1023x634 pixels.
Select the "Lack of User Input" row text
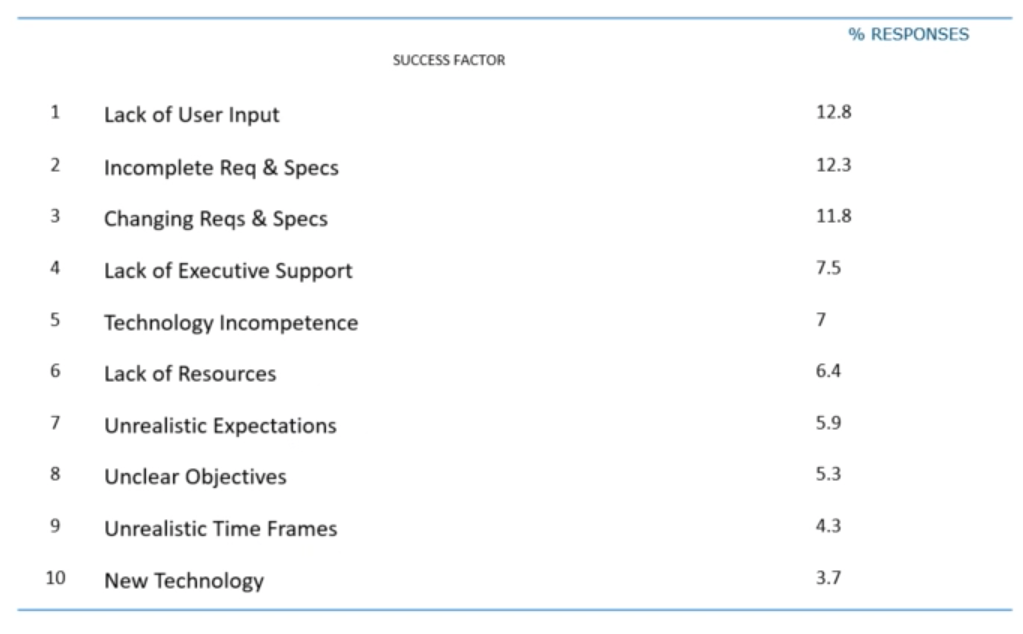(x=192, y=115)
